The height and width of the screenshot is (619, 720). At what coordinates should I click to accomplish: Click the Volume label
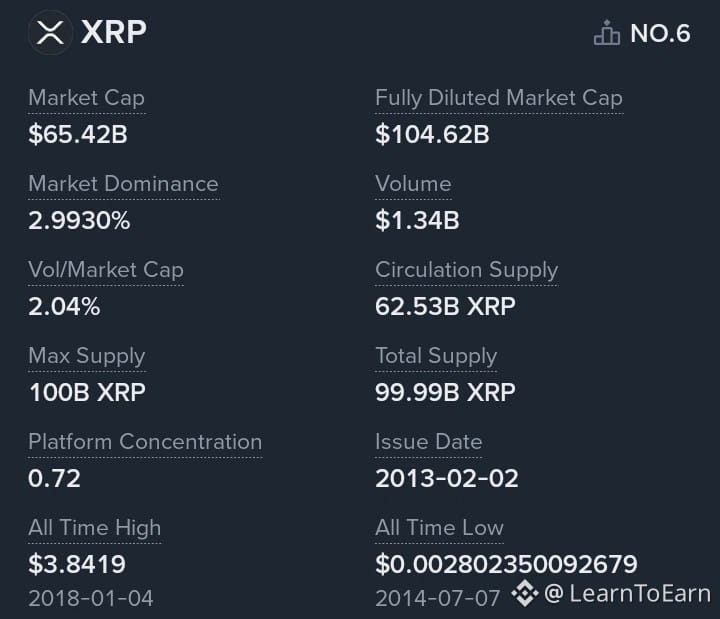[413, 184]
